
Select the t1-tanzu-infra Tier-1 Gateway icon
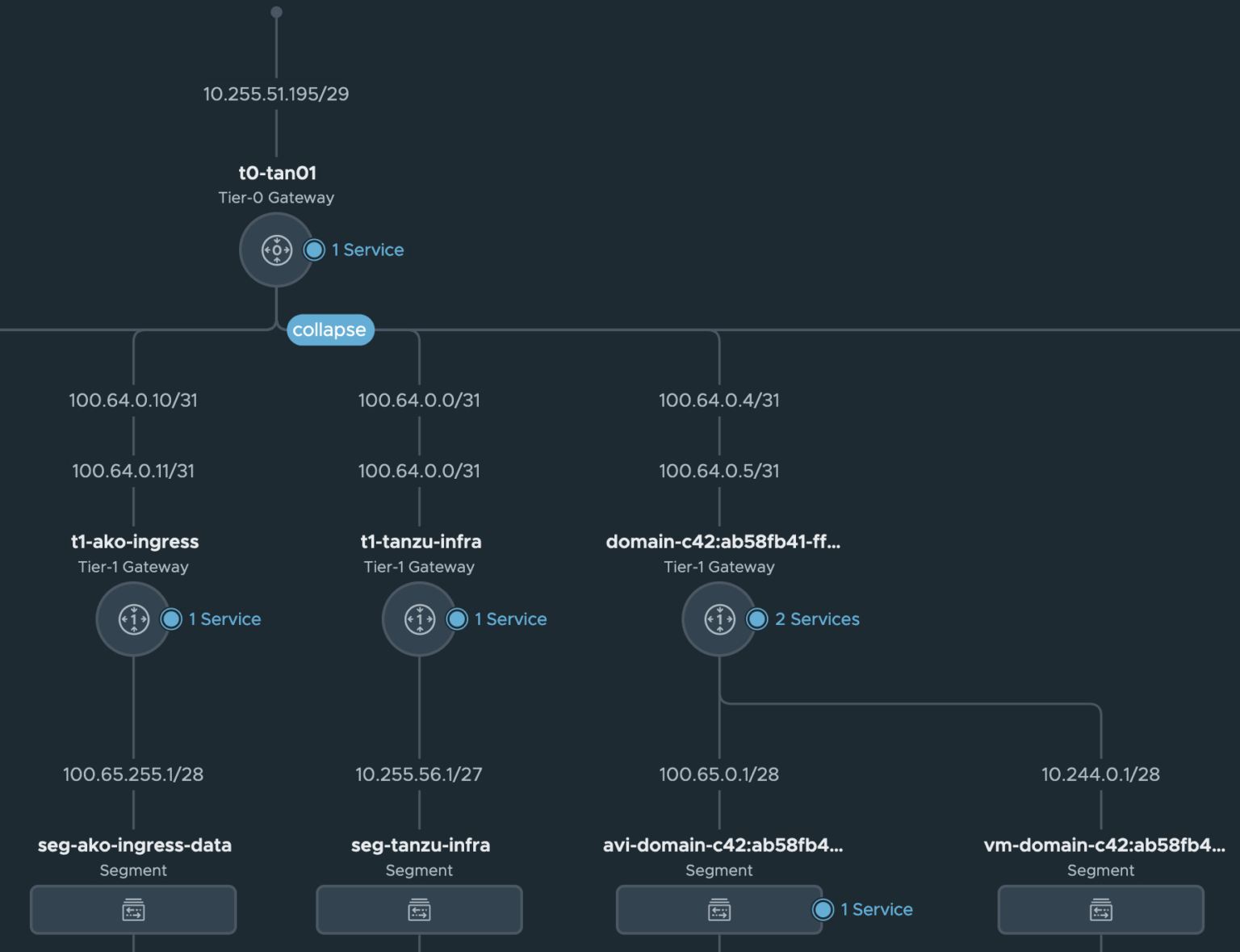tap(419, 619)
